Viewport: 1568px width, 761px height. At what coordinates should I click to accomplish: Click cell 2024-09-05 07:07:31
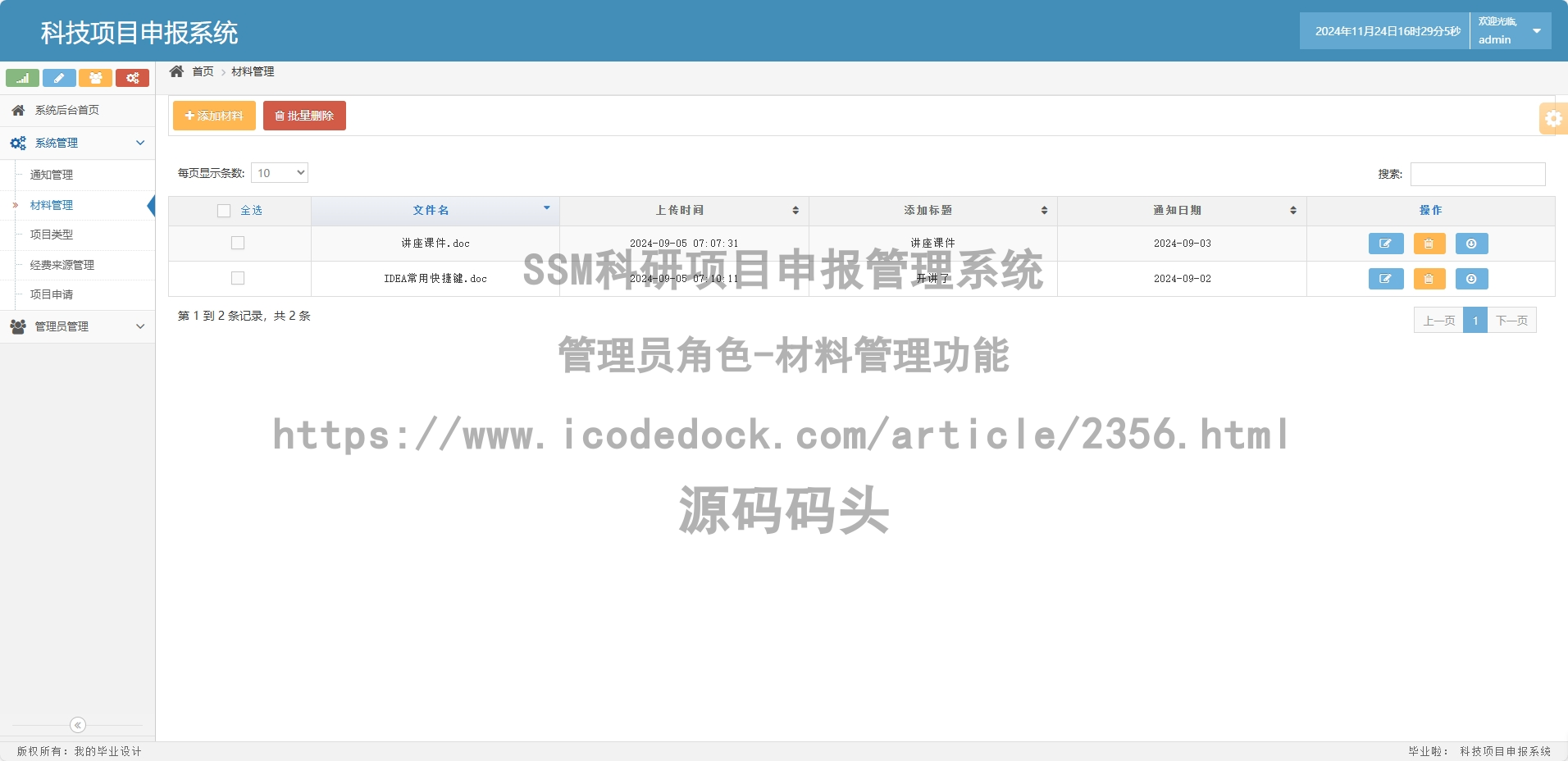[684, 244]
